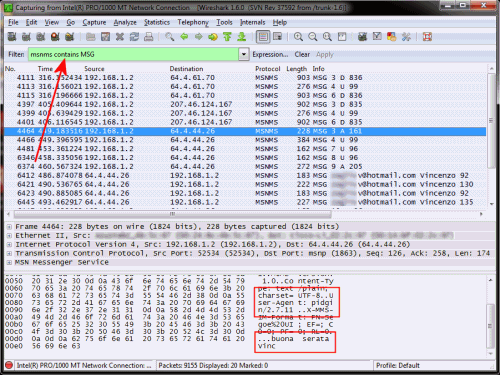Toggle the Colorize packet list button
500x375 pixels.
coord(263,37)
